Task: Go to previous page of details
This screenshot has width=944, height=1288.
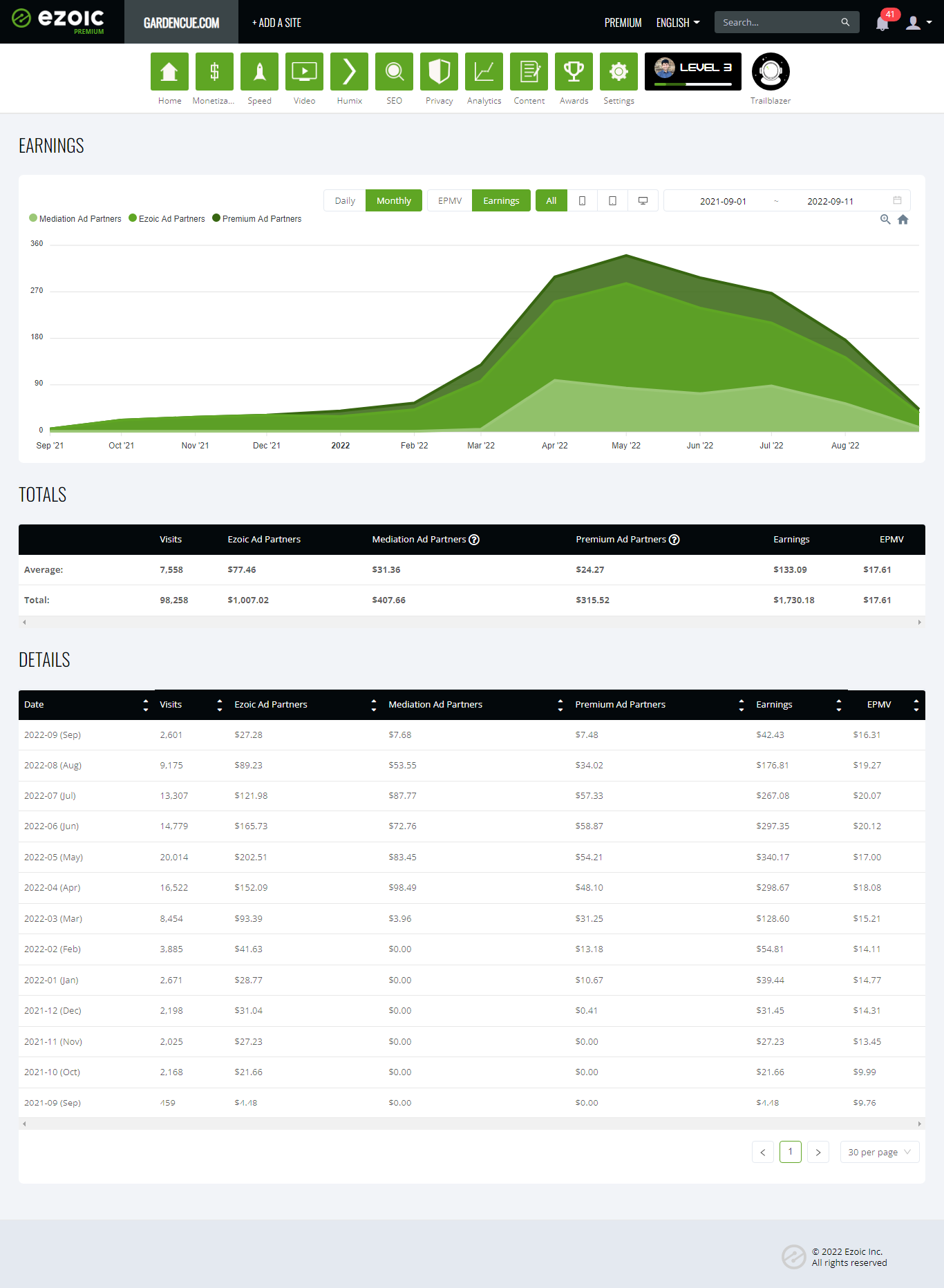Action: (763, 1152)
